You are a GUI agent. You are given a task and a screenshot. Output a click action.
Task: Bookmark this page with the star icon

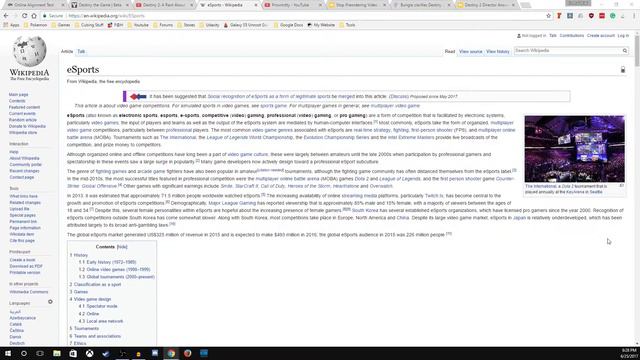coord(549,16)
